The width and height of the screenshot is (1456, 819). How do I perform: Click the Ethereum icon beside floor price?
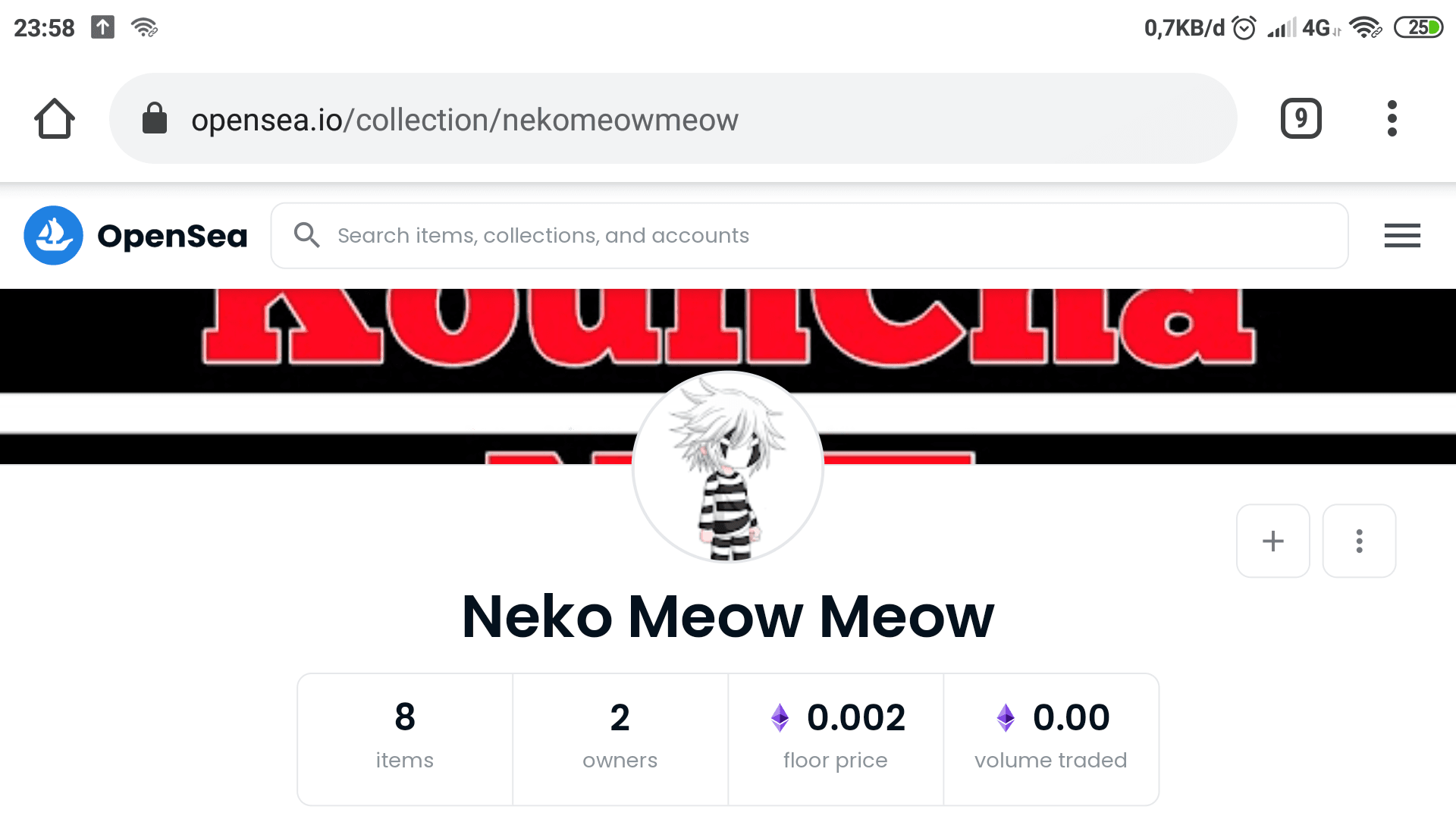tap(780, 716)
